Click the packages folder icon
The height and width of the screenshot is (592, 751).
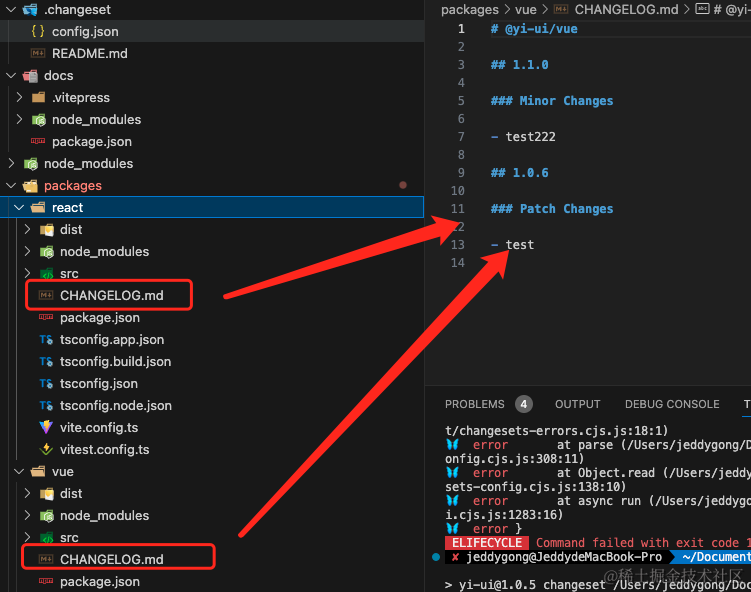pos(30,186)
